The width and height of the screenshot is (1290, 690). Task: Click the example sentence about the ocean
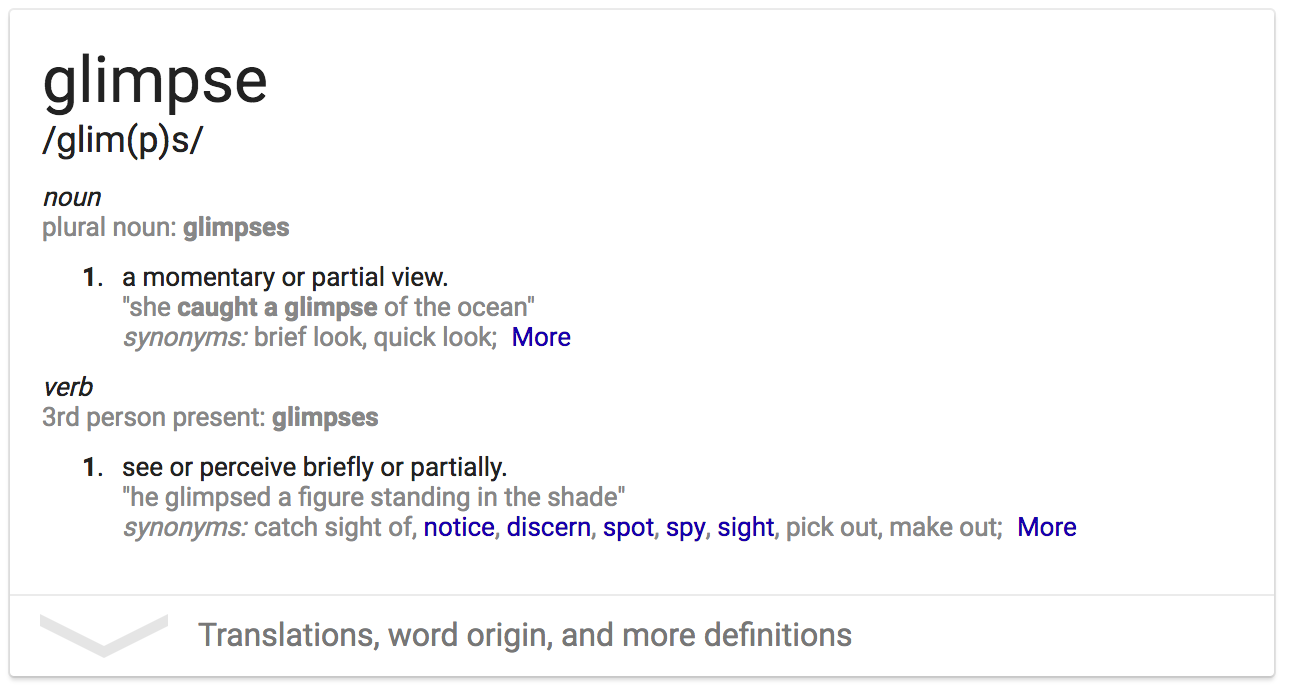click(x=330, y=307)
